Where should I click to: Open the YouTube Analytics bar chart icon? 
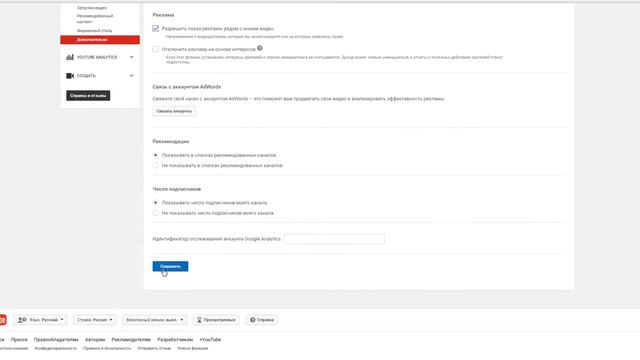pyautogui.click(x=70, y=57)
